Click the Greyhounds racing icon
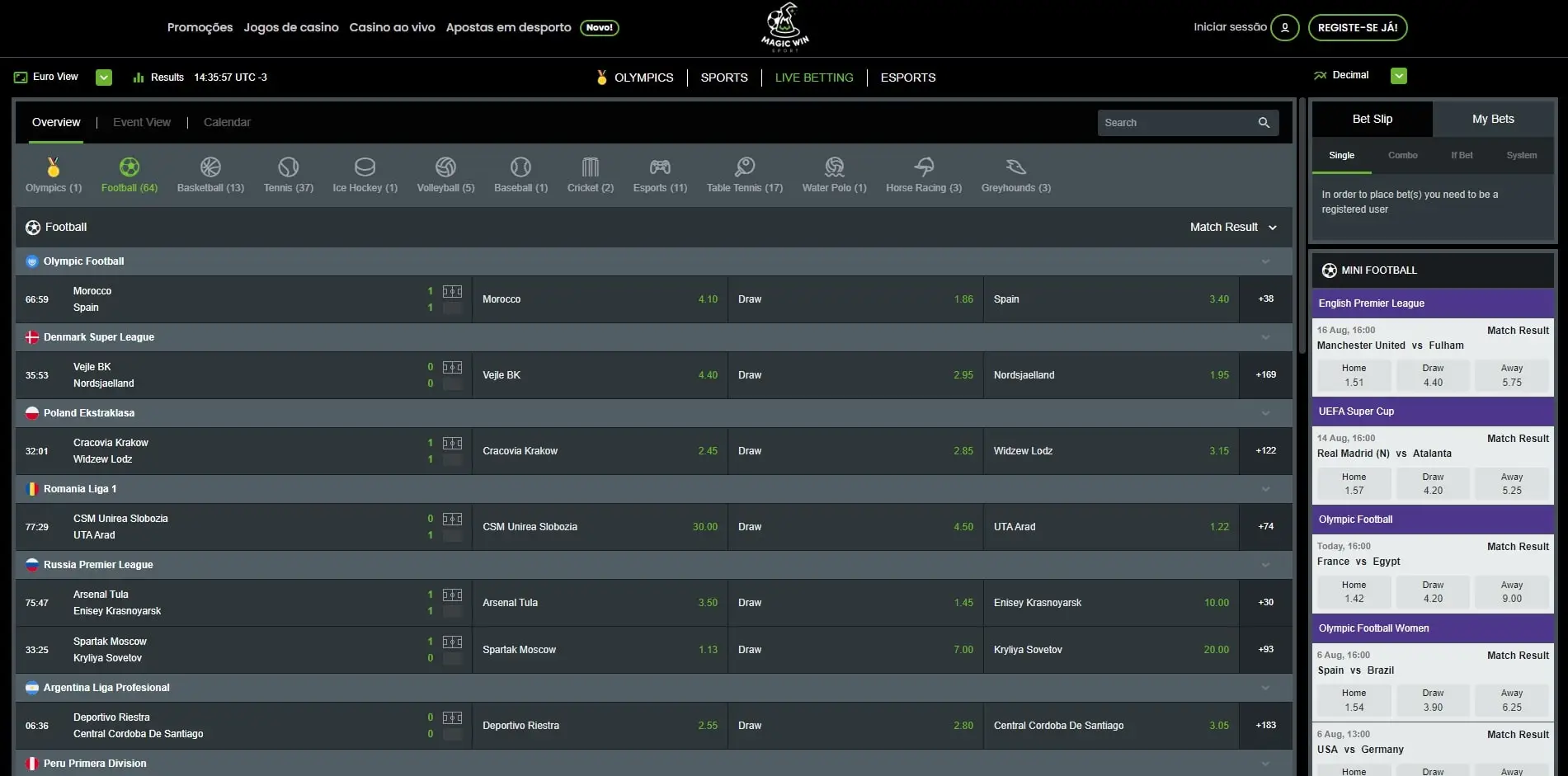Screen dimensions: 1568x776 [1015, 168]
